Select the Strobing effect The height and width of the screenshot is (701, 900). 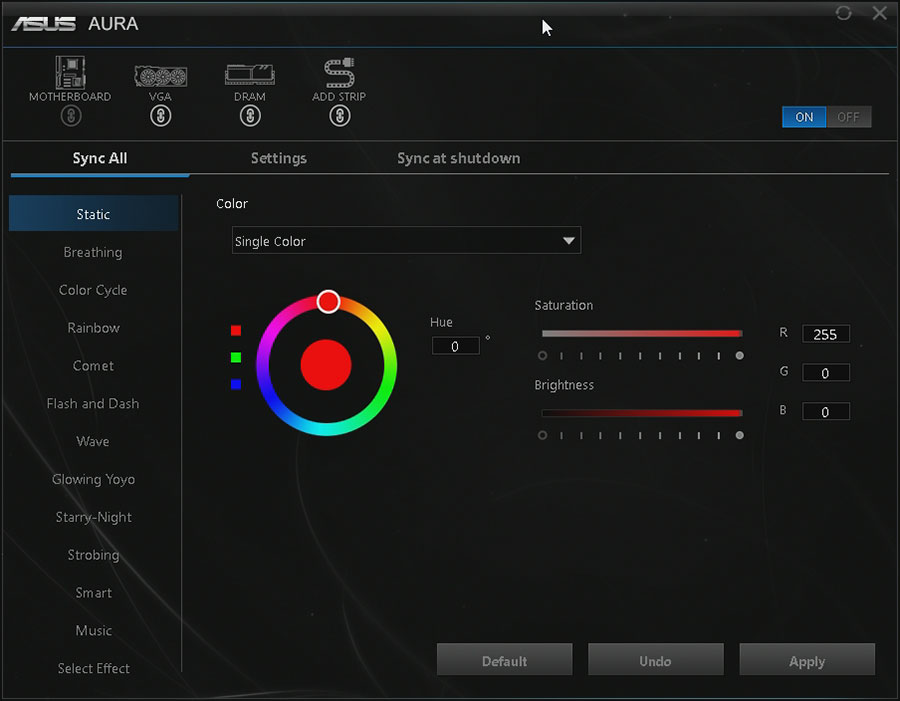pos(94,555)
